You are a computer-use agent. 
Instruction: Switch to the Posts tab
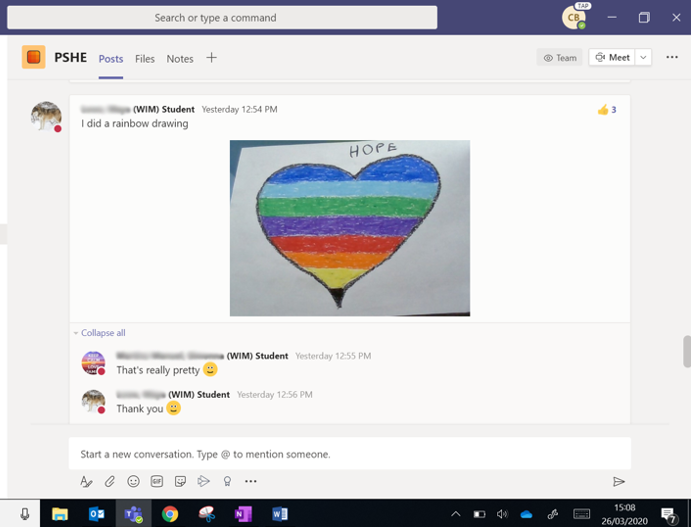click(x=111, y=59)
